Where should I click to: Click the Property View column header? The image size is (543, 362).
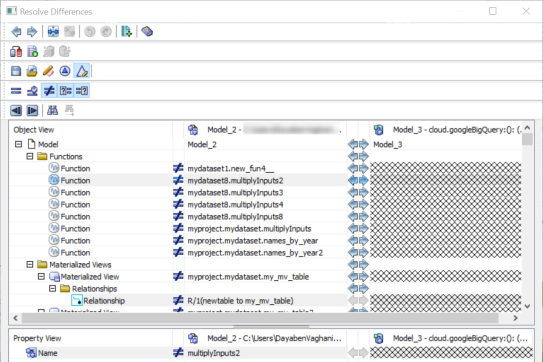[37, 338]
